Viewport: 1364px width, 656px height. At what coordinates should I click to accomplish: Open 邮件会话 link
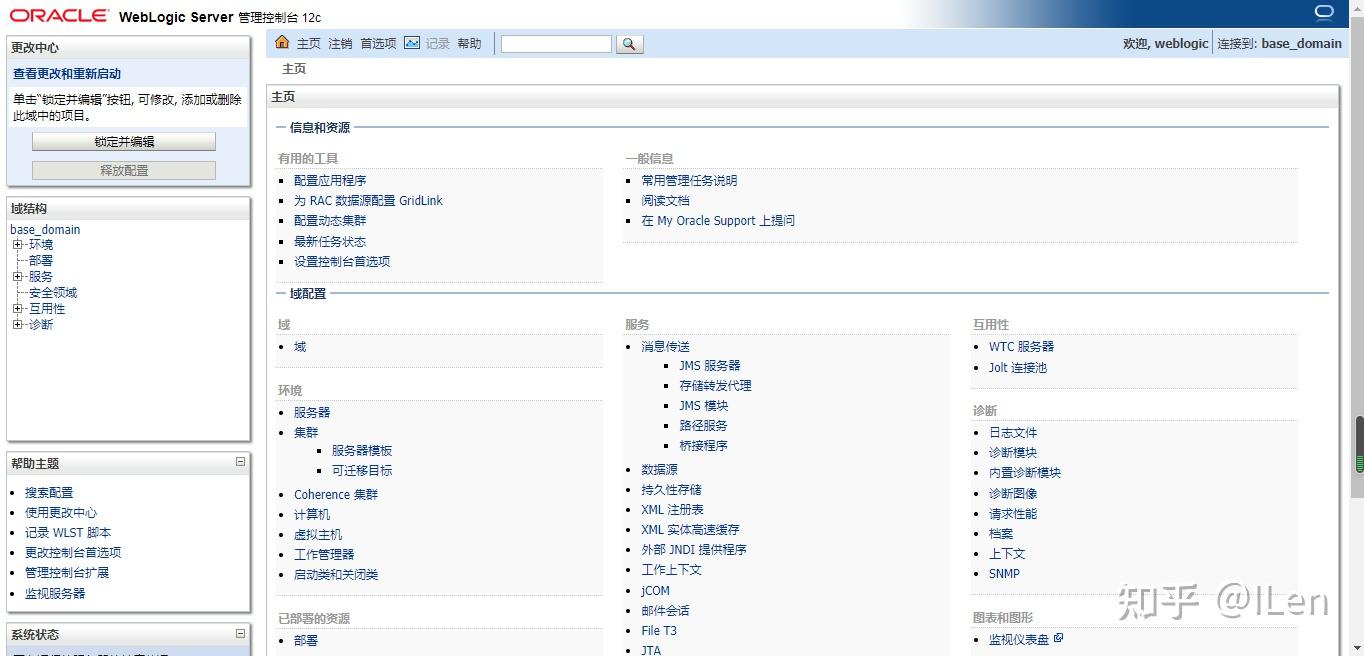pyautogui.click(x=665, y=610)
